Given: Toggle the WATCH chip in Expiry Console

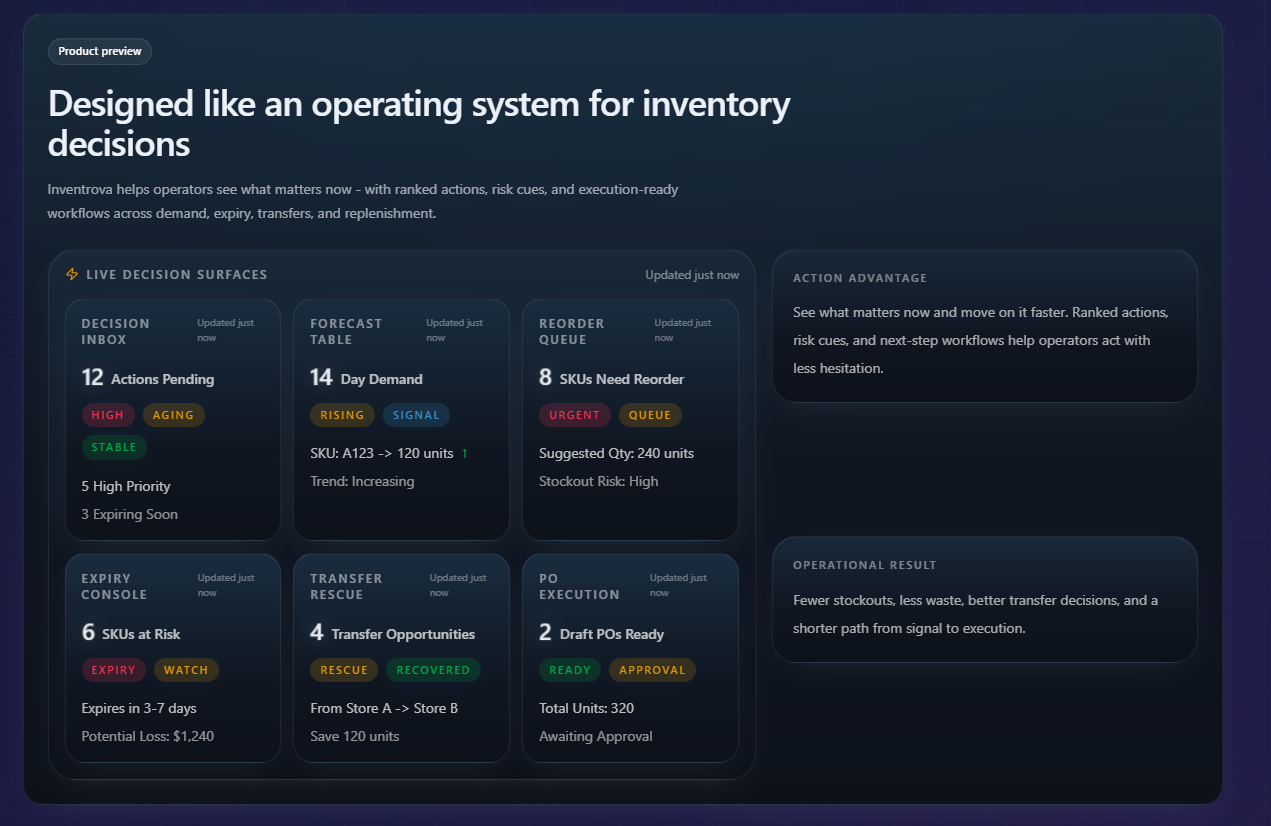Looking at the screenshot, I should [186, 670].
